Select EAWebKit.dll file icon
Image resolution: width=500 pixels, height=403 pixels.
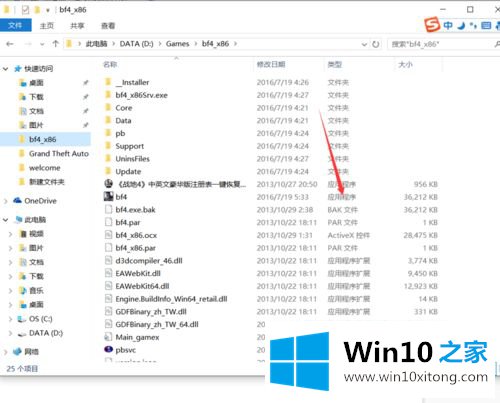tap(108, 273)
